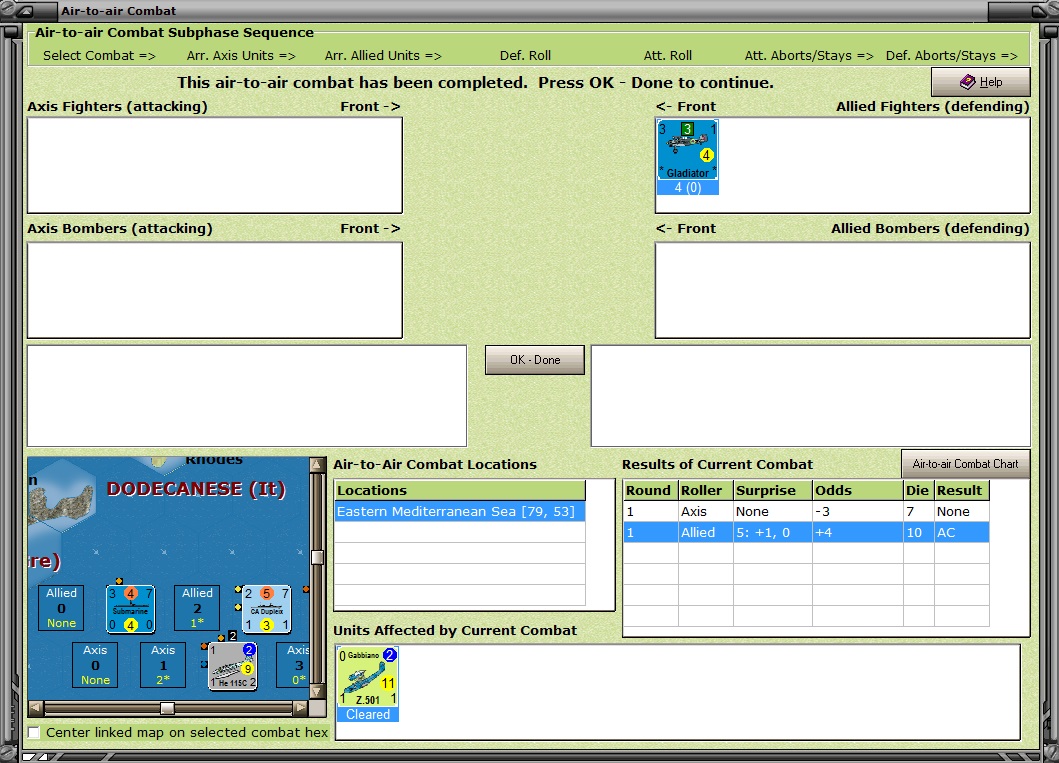This screenshot has height=763, width=1059.
Task: Click the Axis Fighters (attacking) empty list box
Action: pos(215,165)
